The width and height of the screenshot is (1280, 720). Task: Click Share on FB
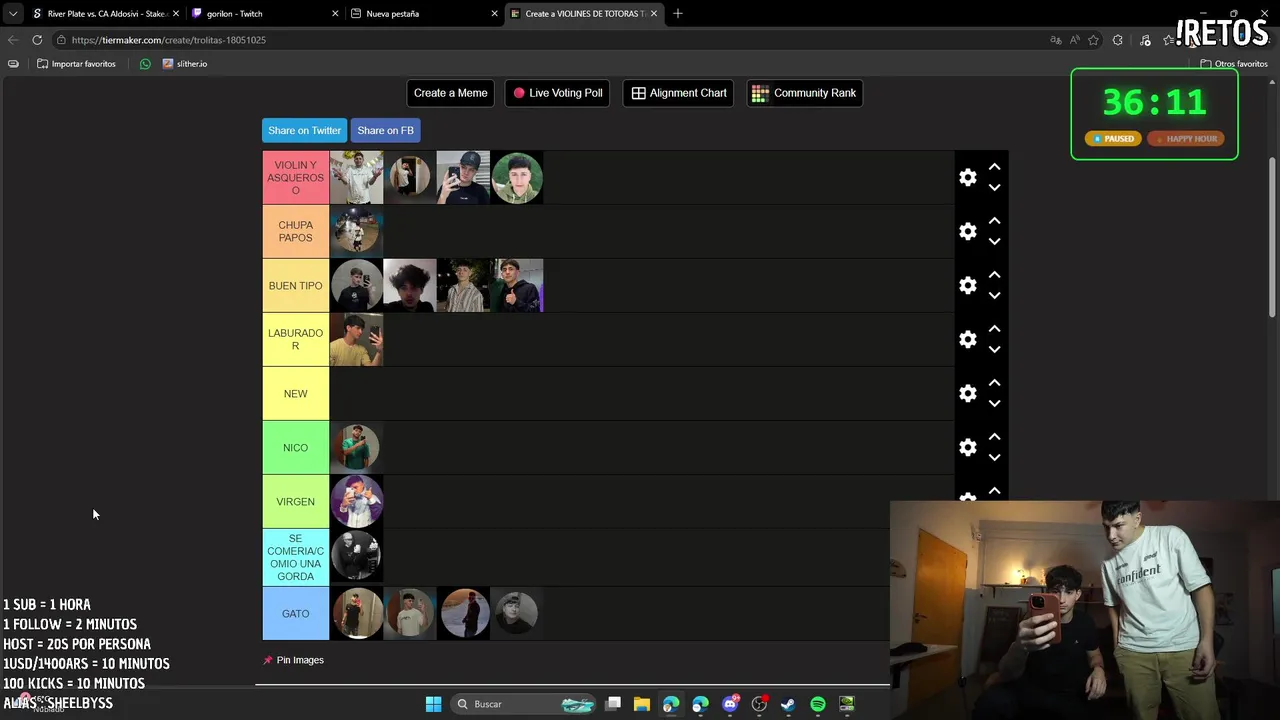(x=385, y=130)
